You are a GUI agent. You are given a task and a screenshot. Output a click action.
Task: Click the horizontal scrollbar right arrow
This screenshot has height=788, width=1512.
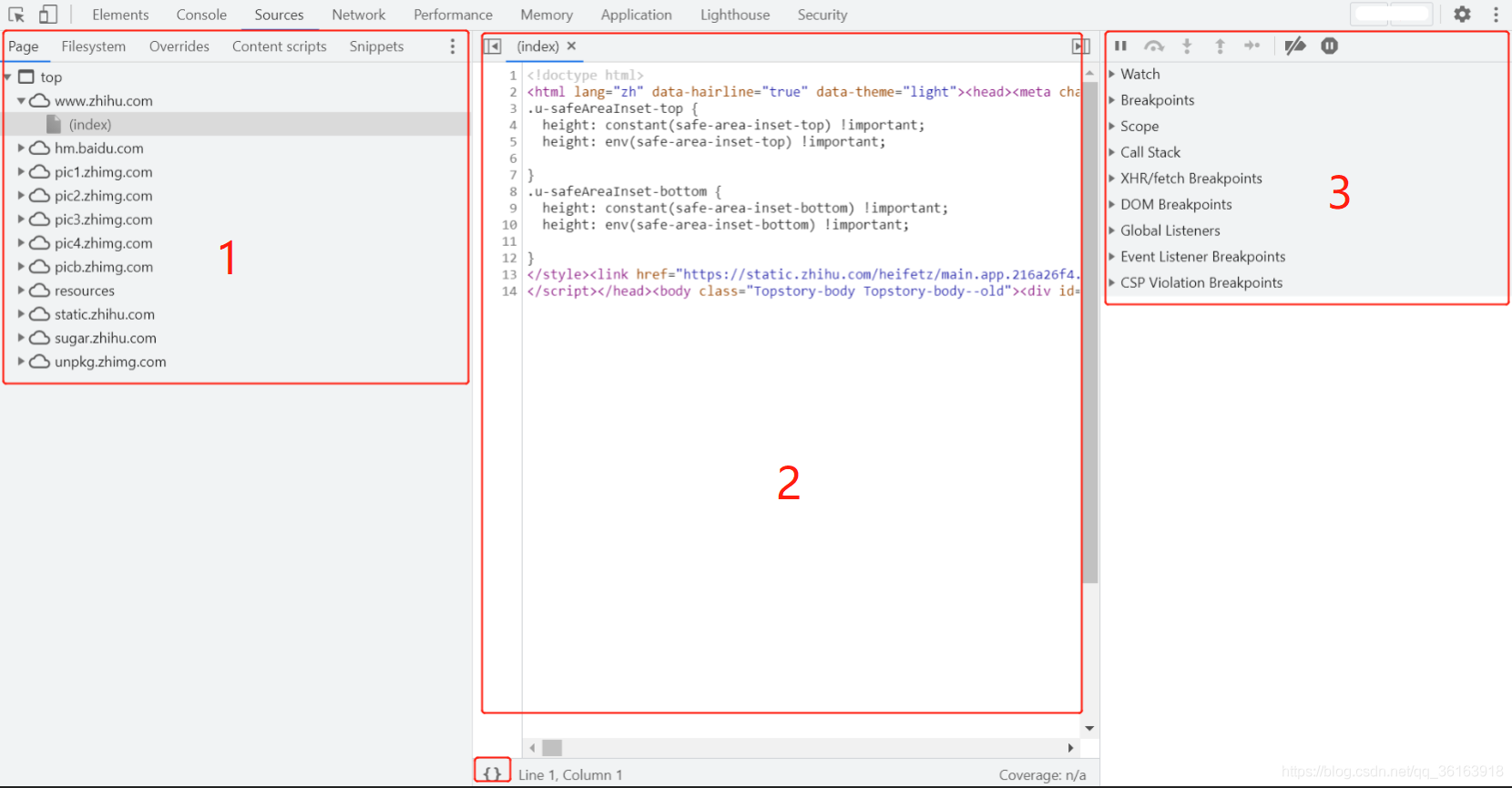pyautogui.click(x=1071, y=748)
